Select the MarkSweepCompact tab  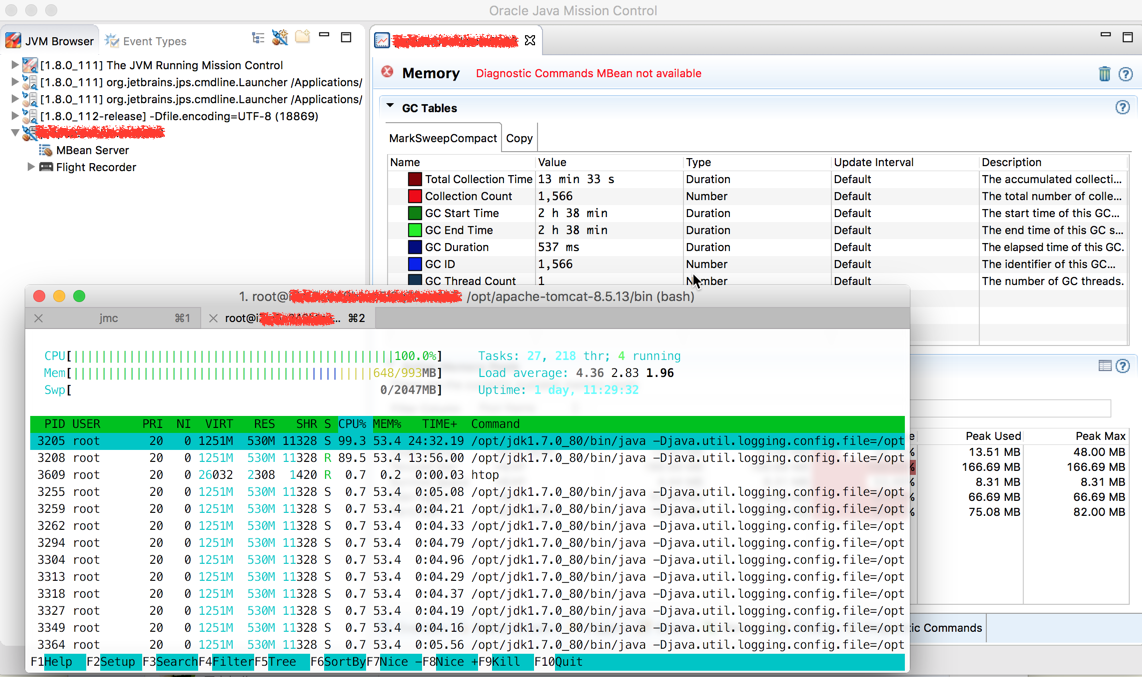click(x=443, y=138)
